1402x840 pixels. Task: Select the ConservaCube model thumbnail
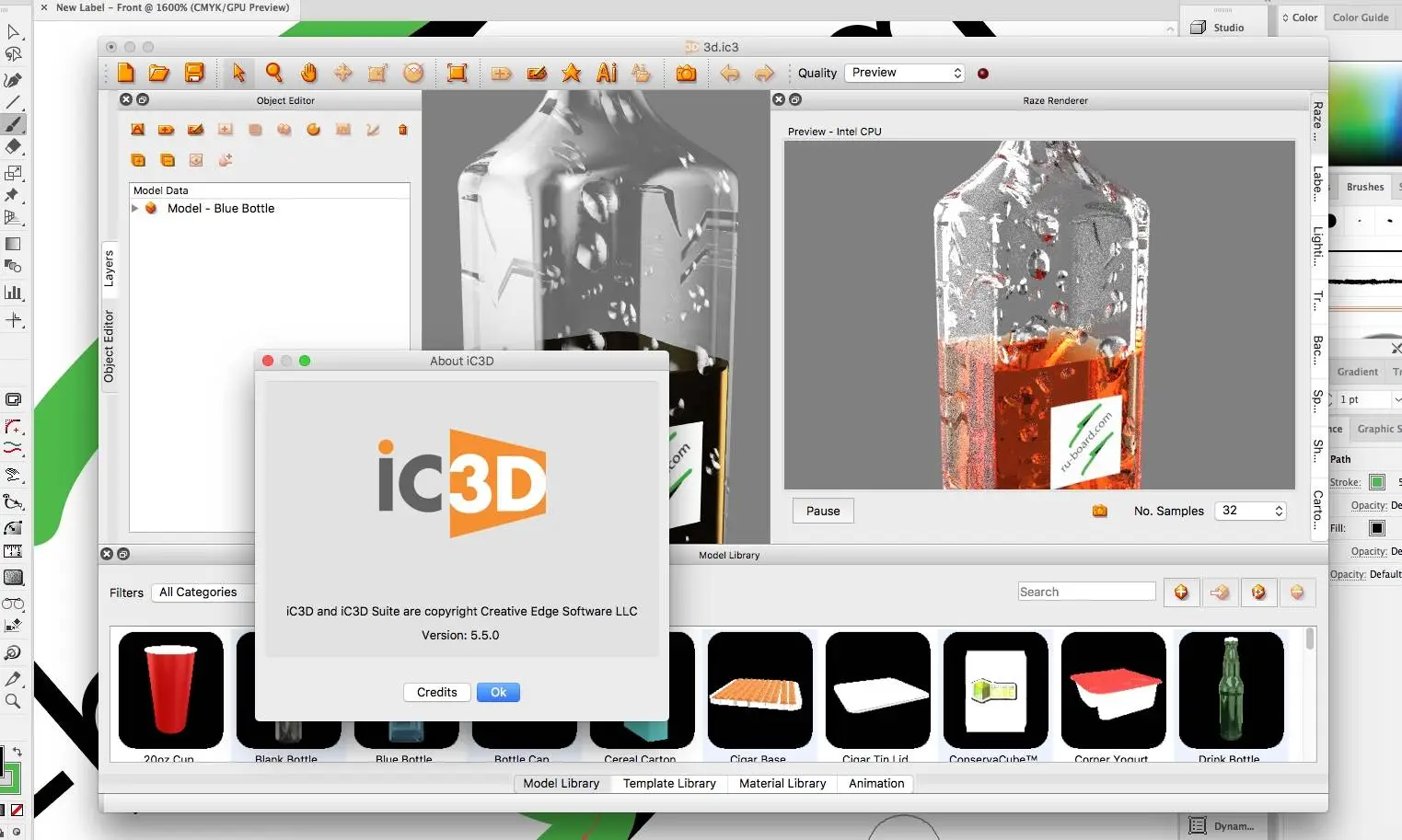click(995, 690)
